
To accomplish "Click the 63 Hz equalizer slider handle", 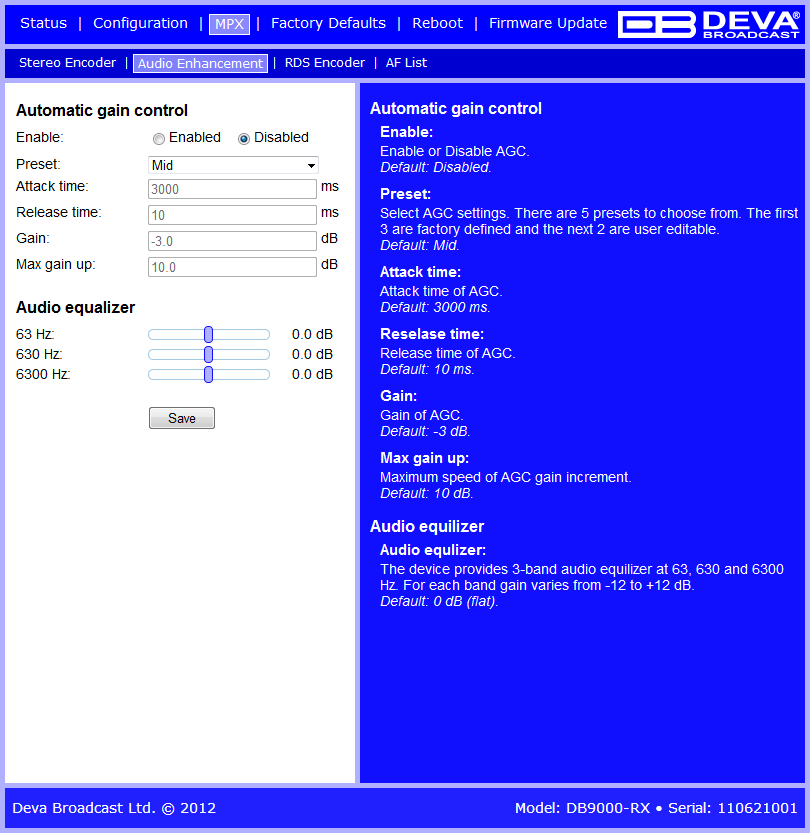I will point(209,334).
